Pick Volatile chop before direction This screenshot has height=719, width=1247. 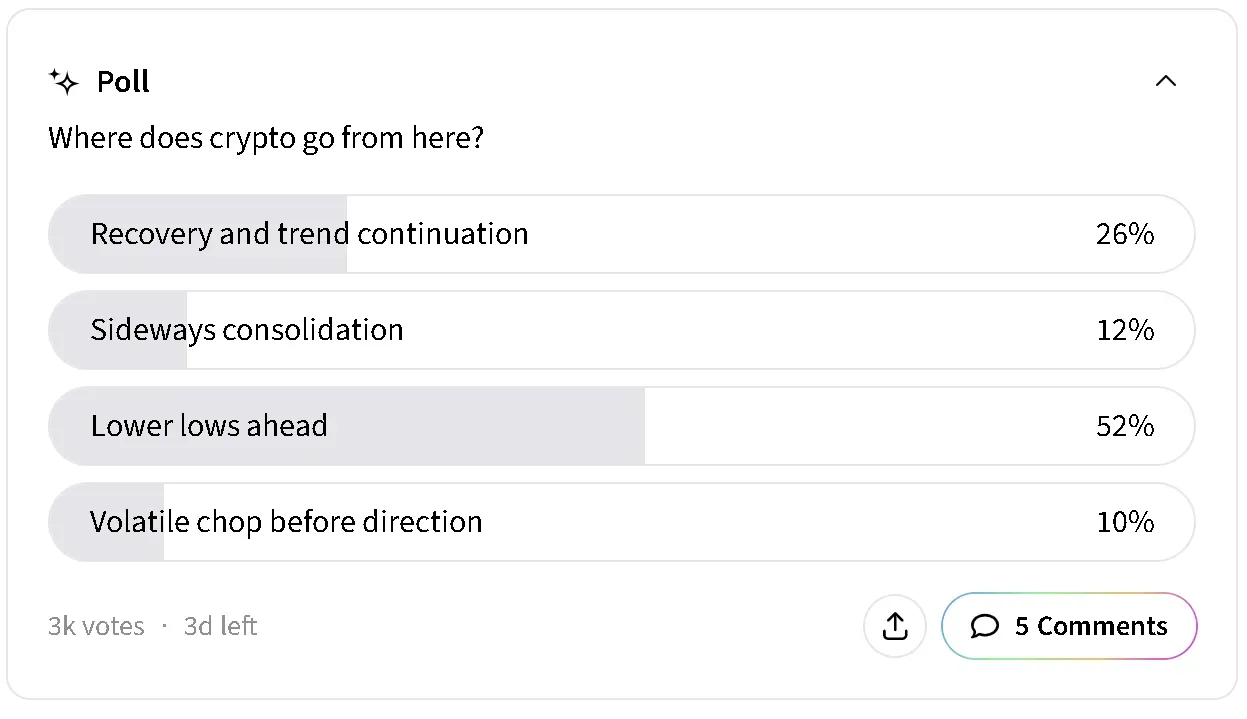pos(286,522)
